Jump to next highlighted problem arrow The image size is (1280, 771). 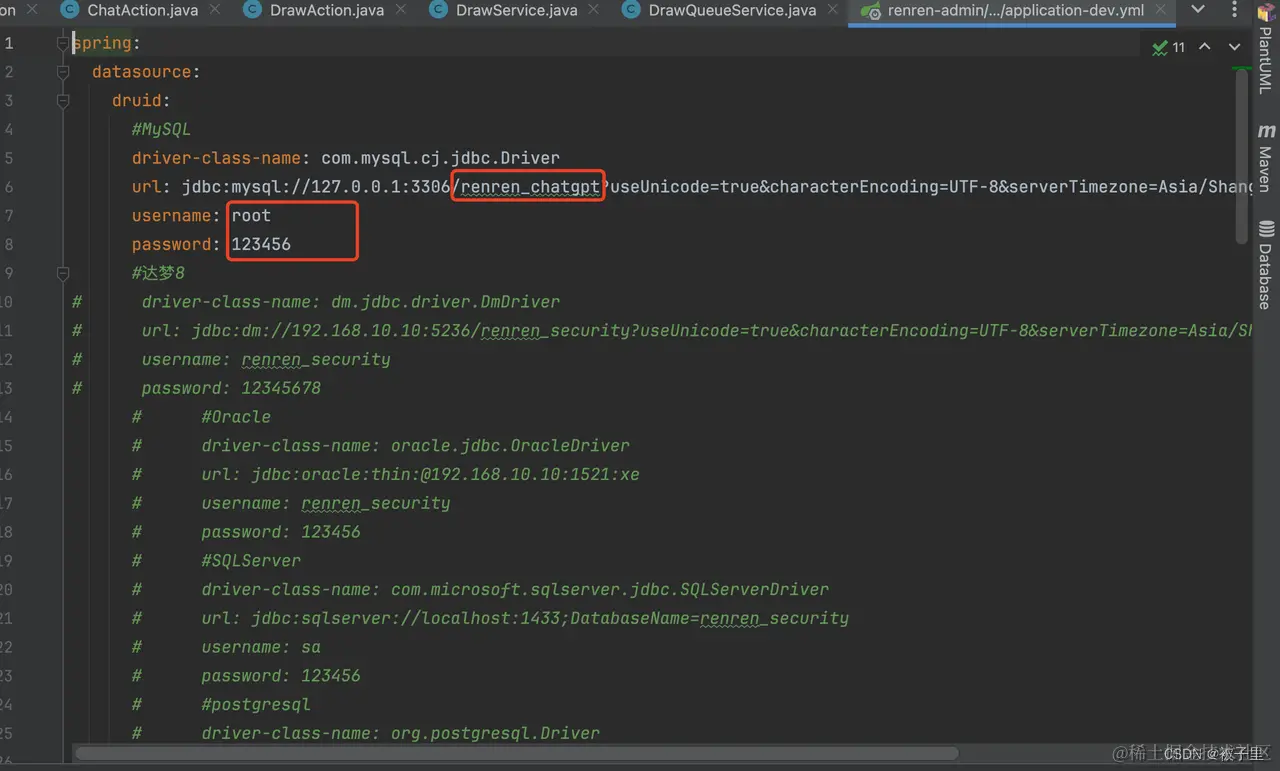[x=1234, y=47]
